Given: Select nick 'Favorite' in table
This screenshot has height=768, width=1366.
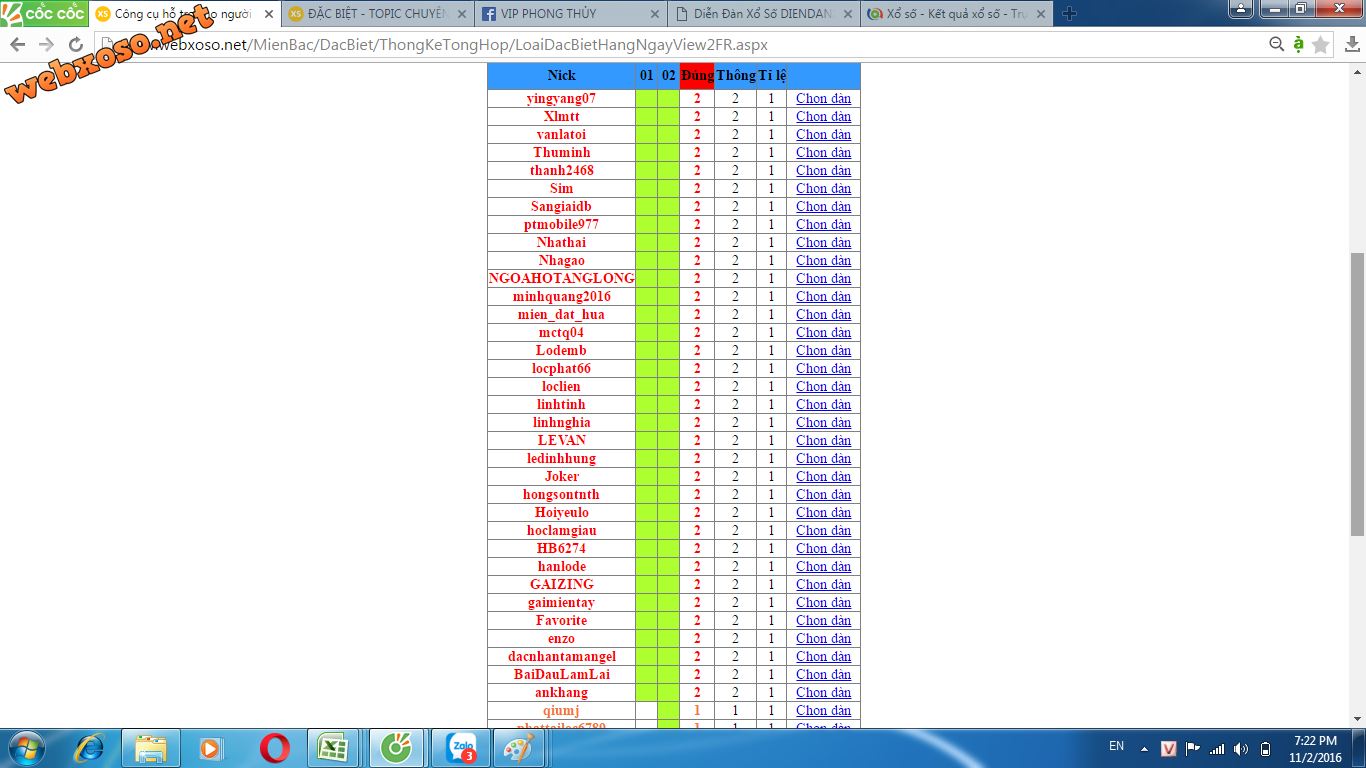Looking at the screenshot, I should [x=561, y=620].
